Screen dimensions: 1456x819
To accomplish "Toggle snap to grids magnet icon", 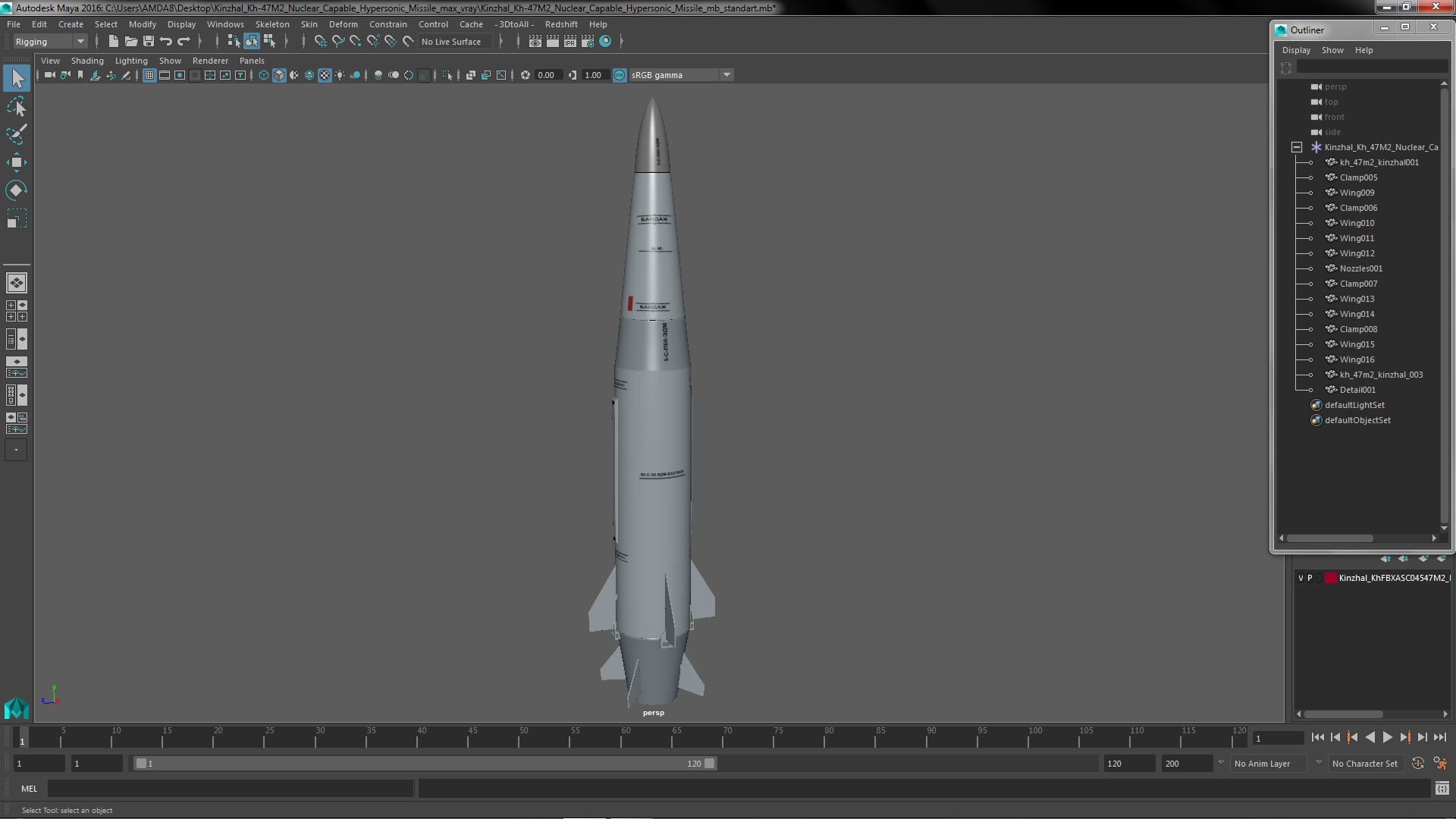I will click(x=320, y=42).
